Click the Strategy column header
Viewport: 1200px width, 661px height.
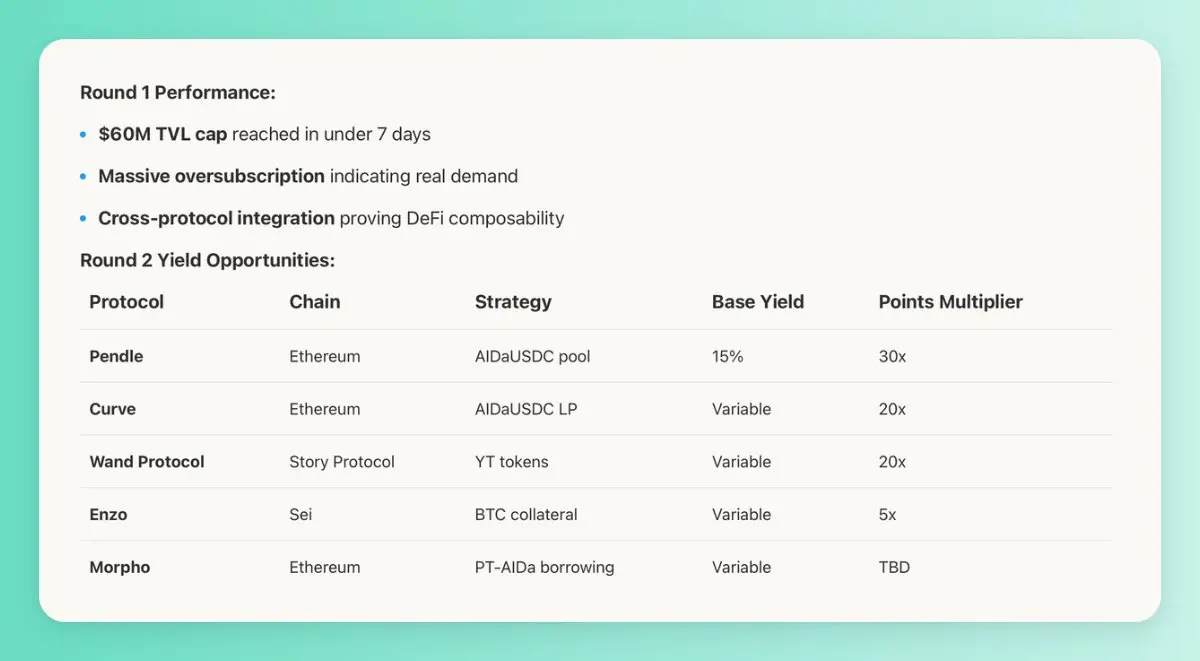point(513,302)
